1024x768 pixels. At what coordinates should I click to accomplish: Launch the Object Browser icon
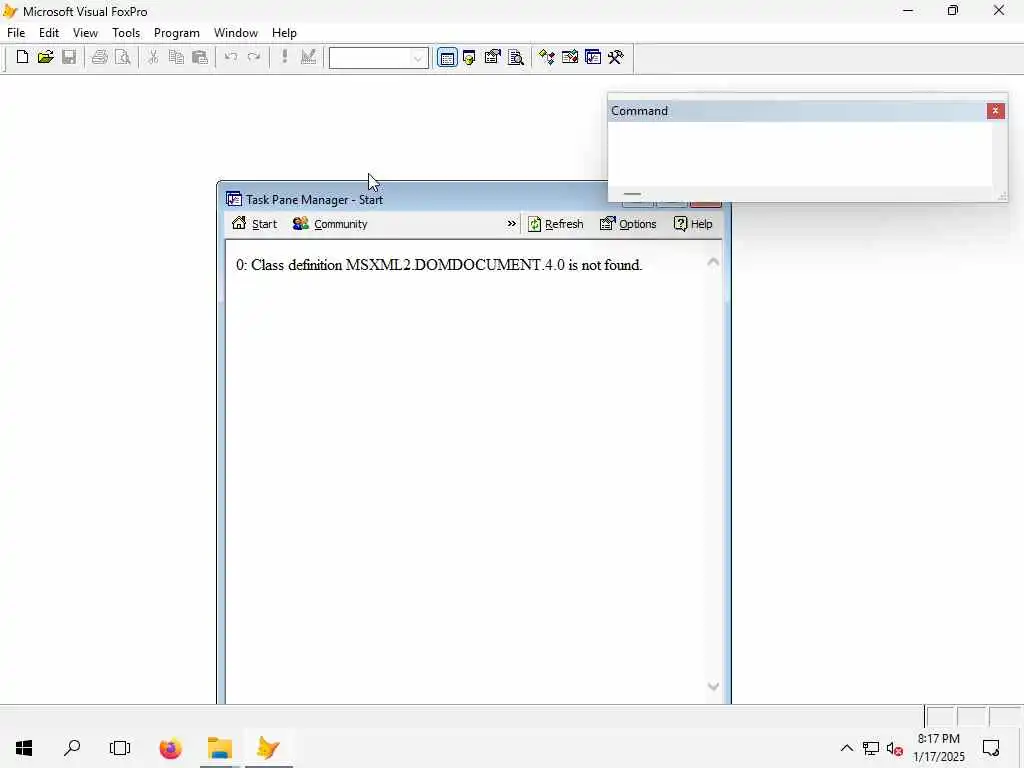569,57
